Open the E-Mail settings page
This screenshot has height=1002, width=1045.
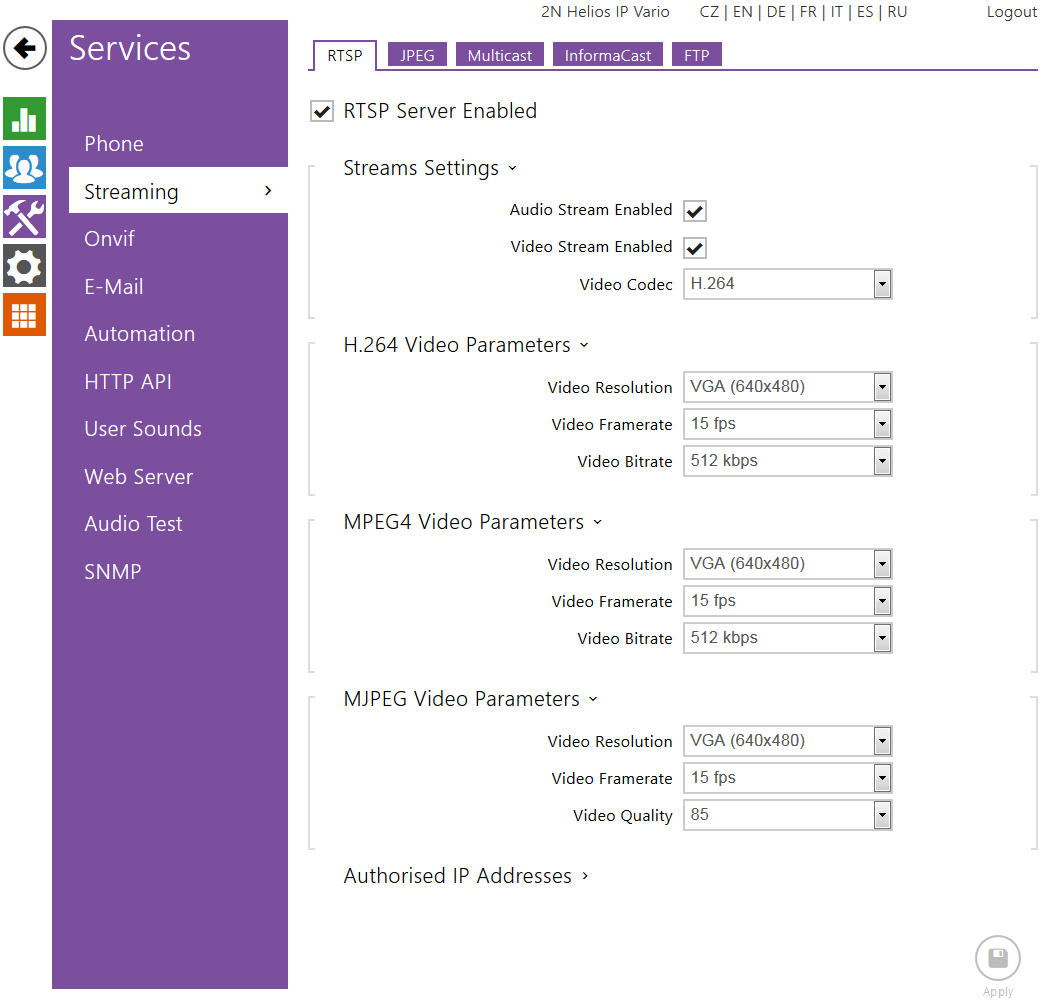click(113, 286)
